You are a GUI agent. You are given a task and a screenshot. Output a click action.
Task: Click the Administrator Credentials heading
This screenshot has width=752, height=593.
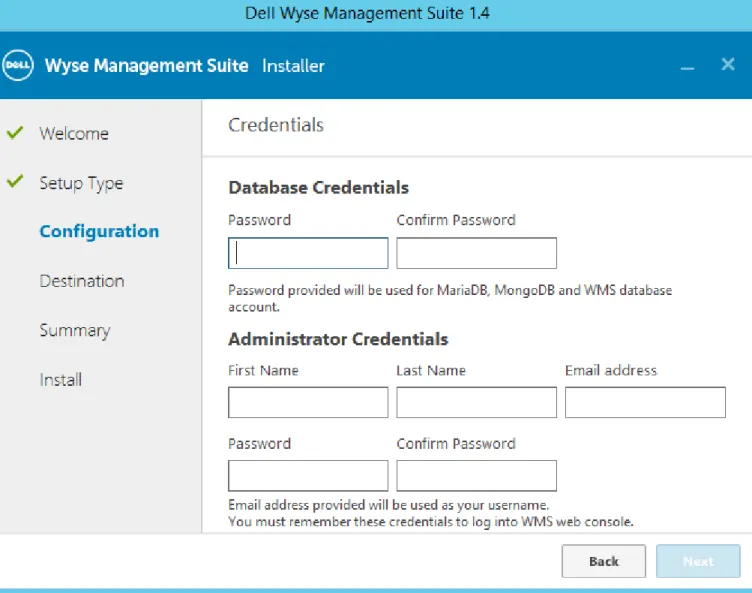click(x=338, y=339)
